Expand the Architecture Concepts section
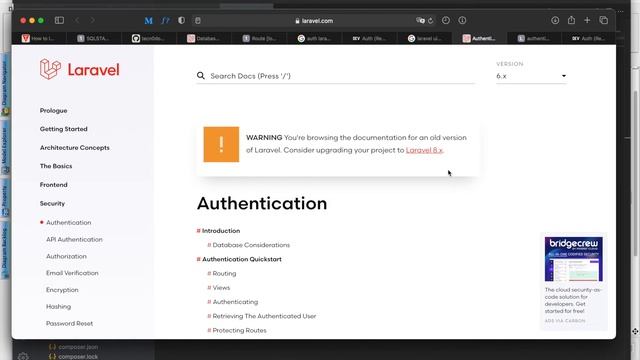This screenshot has height=360, width=640. (75, 148)
